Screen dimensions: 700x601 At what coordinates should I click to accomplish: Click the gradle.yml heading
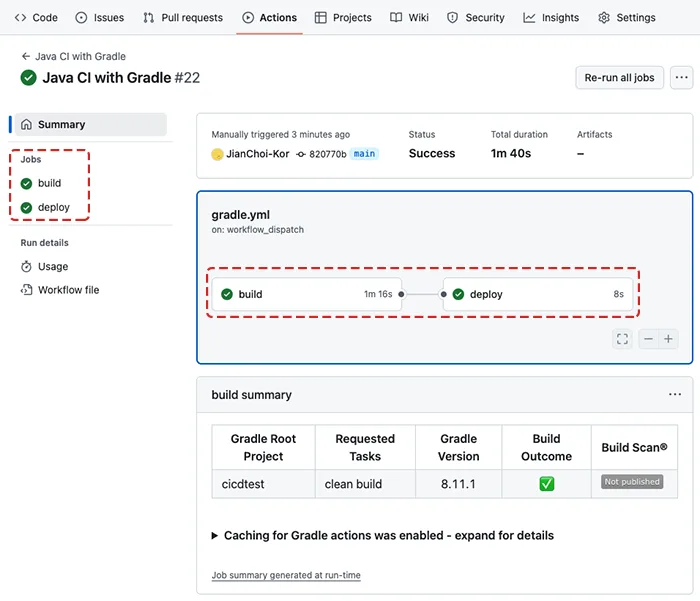point(241,215)
